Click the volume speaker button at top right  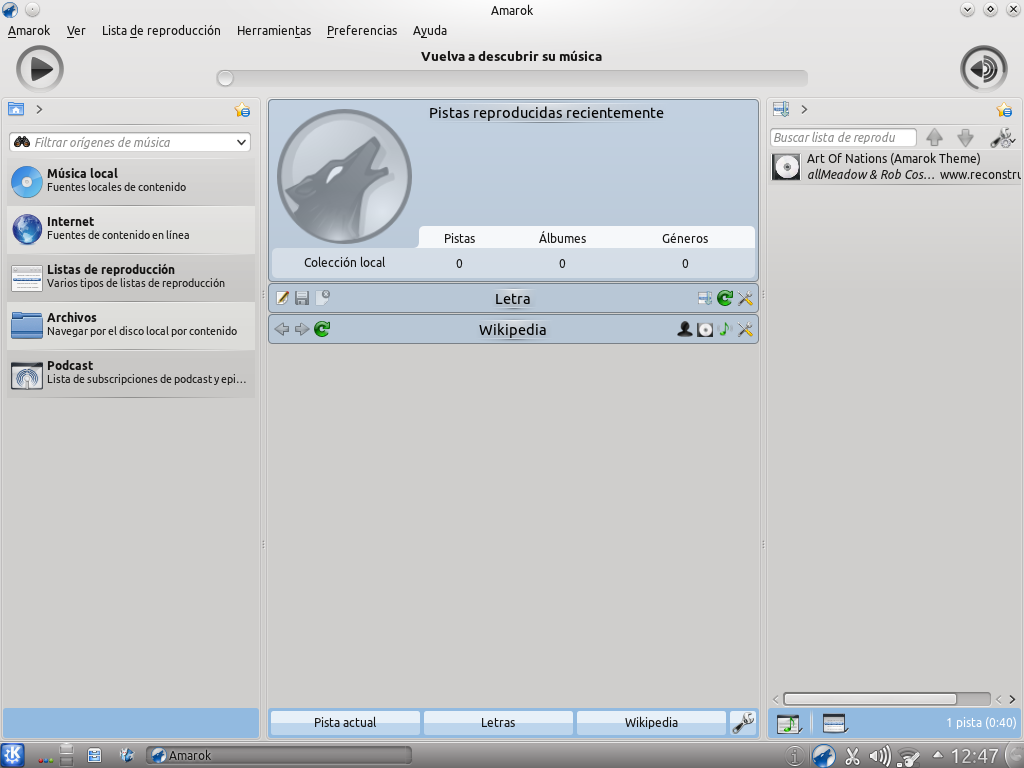point(984,69)
